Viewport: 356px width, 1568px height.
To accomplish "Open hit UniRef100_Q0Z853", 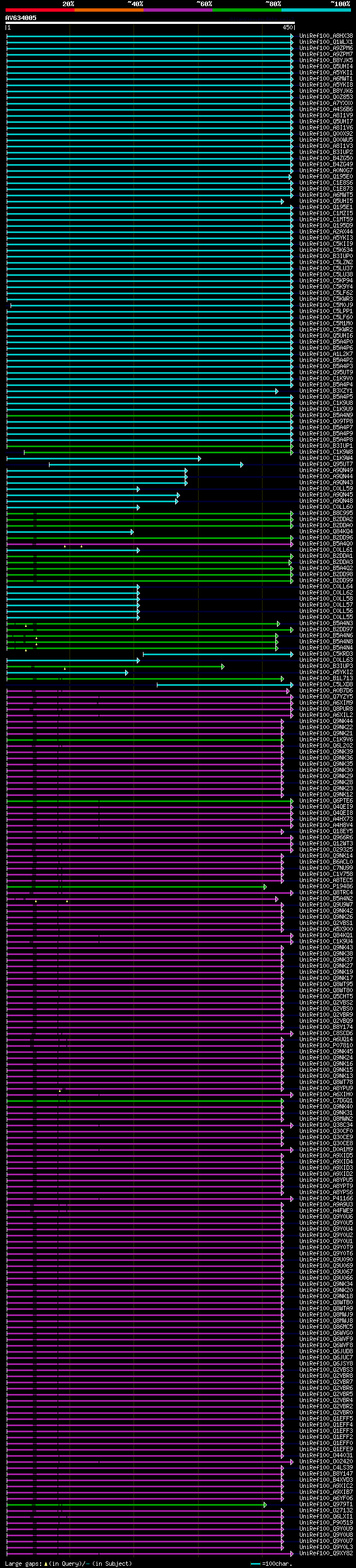I will coord(326,97).
